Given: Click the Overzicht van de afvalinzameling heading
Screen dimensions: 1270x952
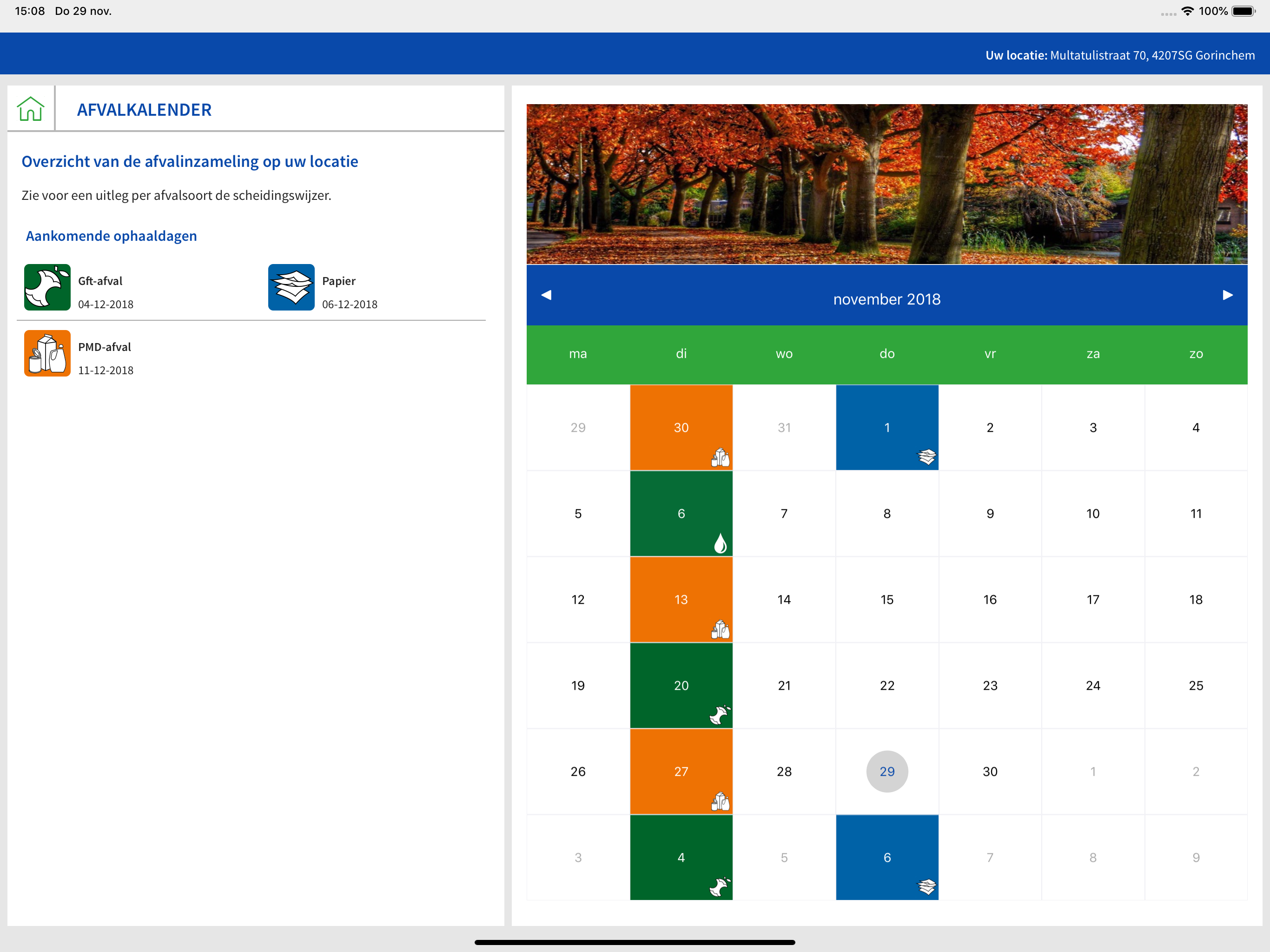Looking at the screenshot, I should (x=190, y=161).
